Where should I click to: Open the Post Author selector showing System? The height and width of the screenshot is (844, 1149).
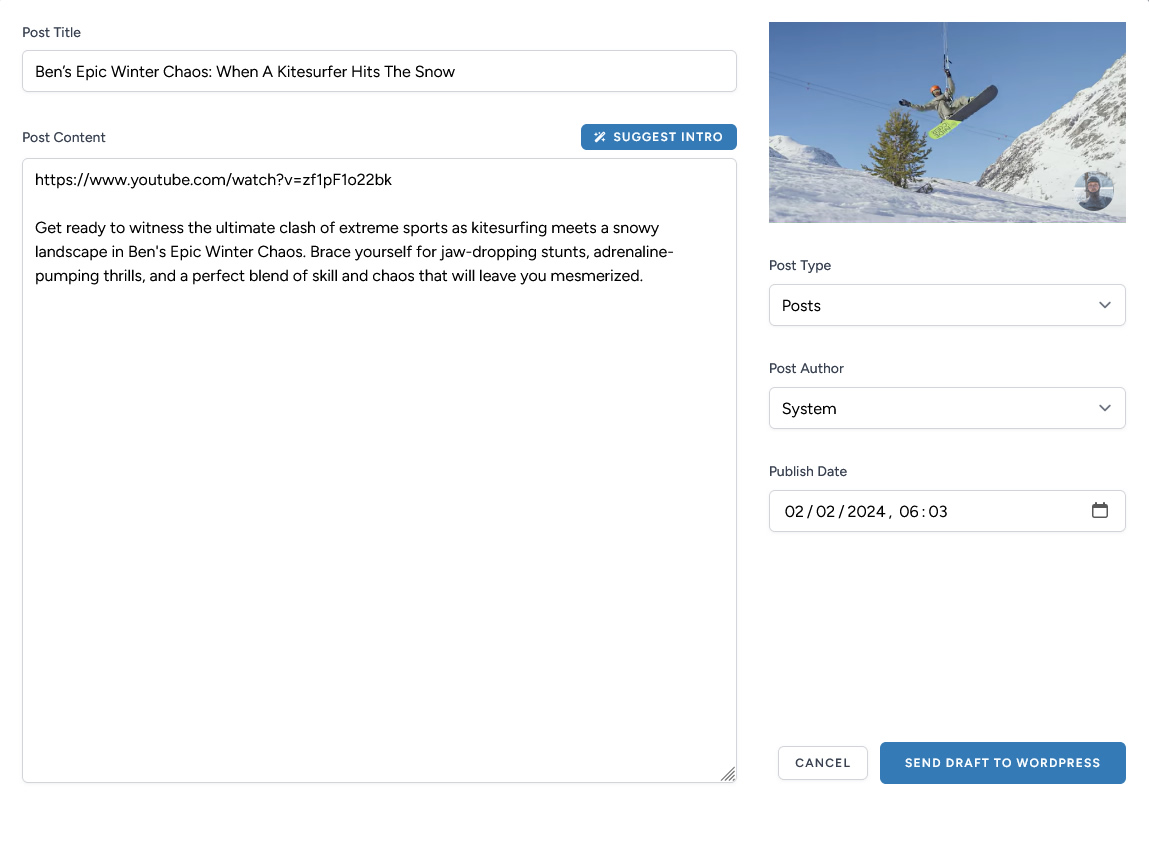click(x=947, y=408)
